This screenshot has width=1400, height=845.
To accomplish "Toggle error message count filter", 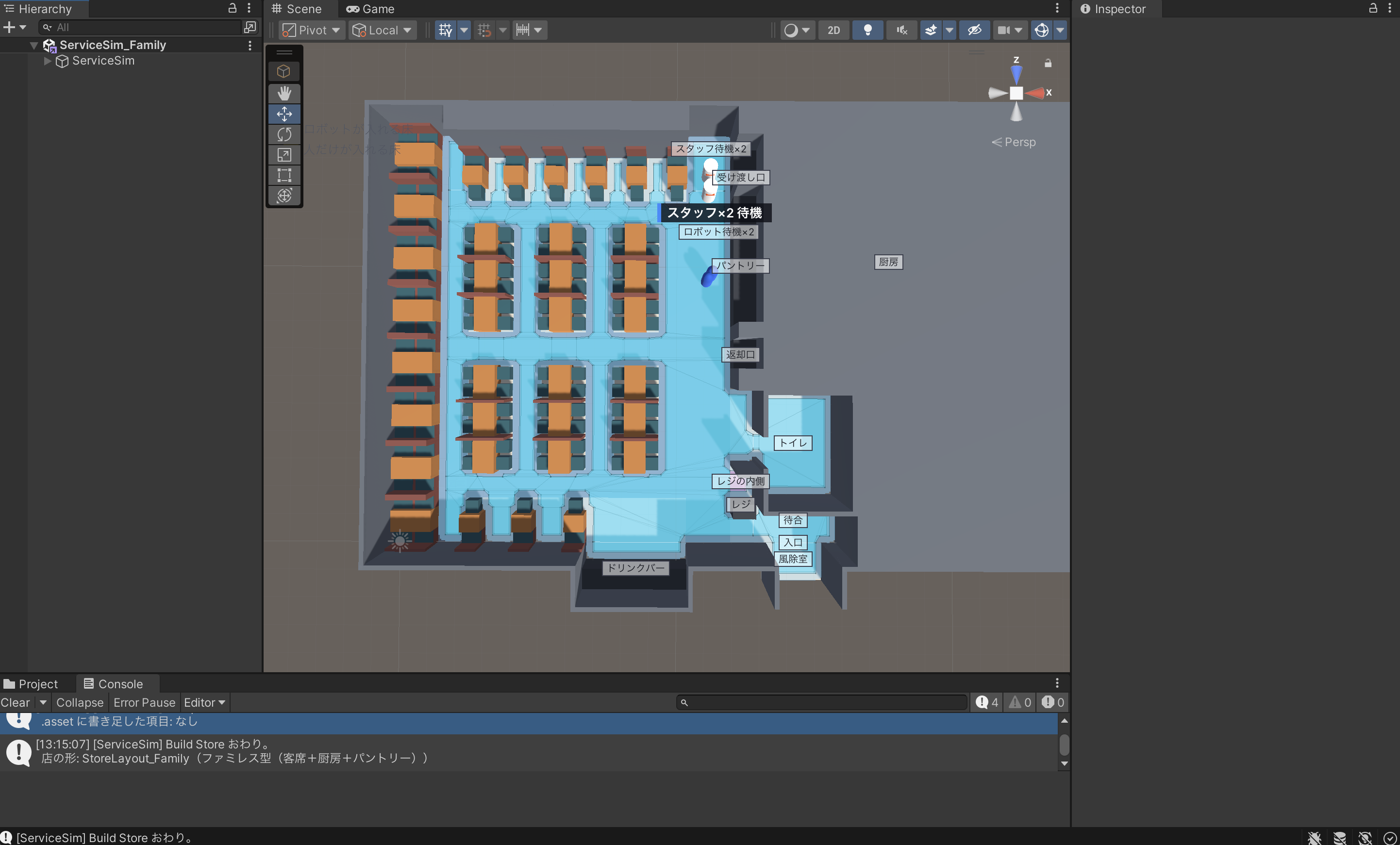I will click(1053, 702).
